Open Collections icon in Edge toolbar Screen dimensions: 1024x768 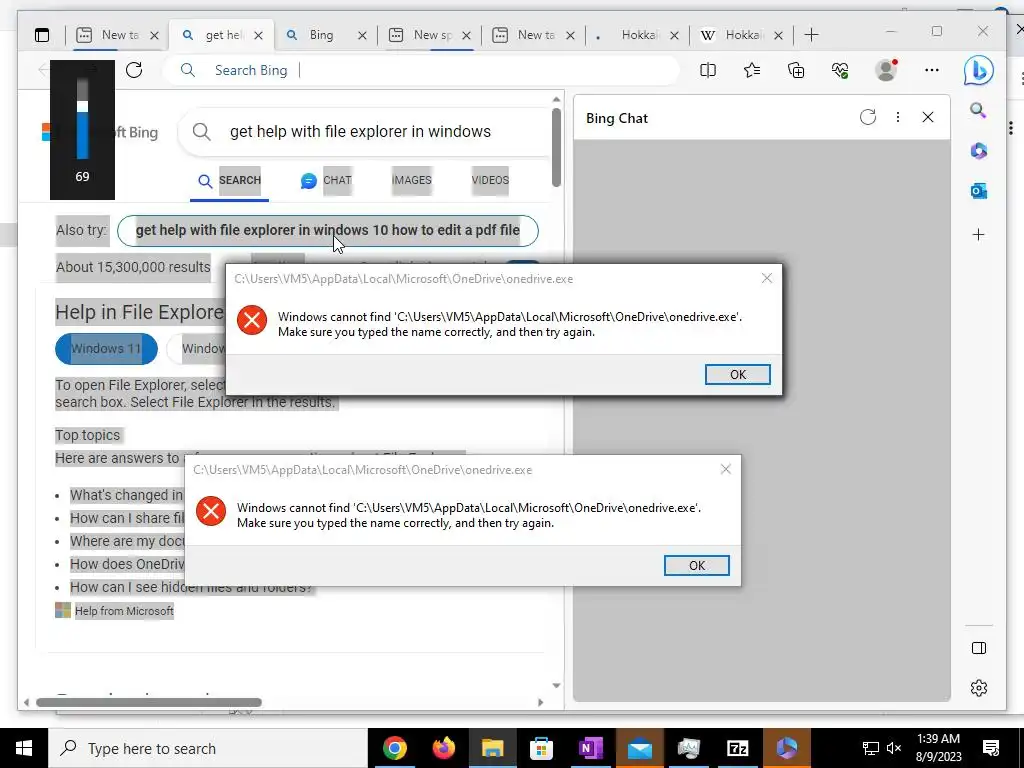point(795,70)
